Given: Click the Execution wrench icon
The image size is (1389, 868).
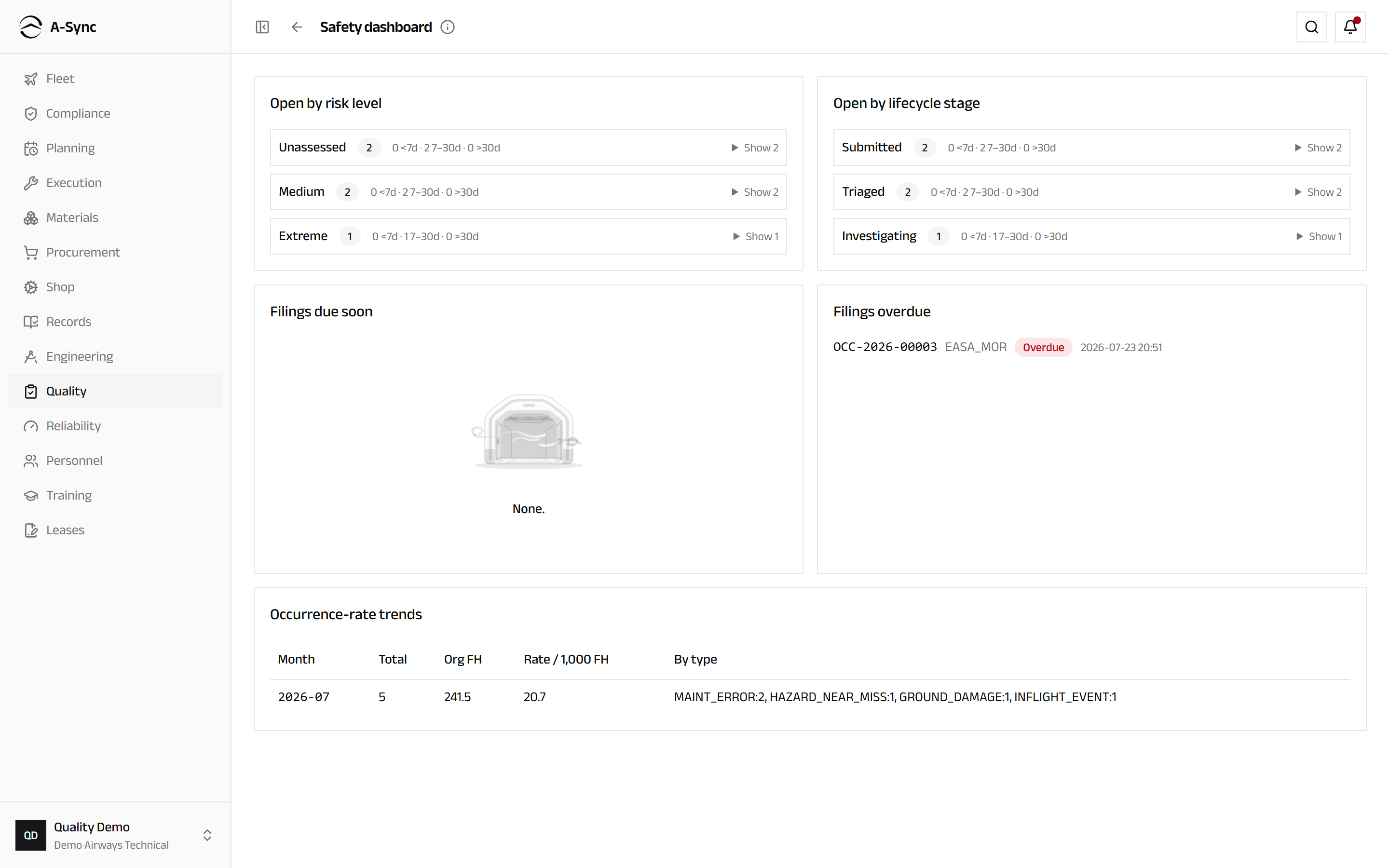Looking at the screenshot, I should pyautogui.click(x=31, y=183).
